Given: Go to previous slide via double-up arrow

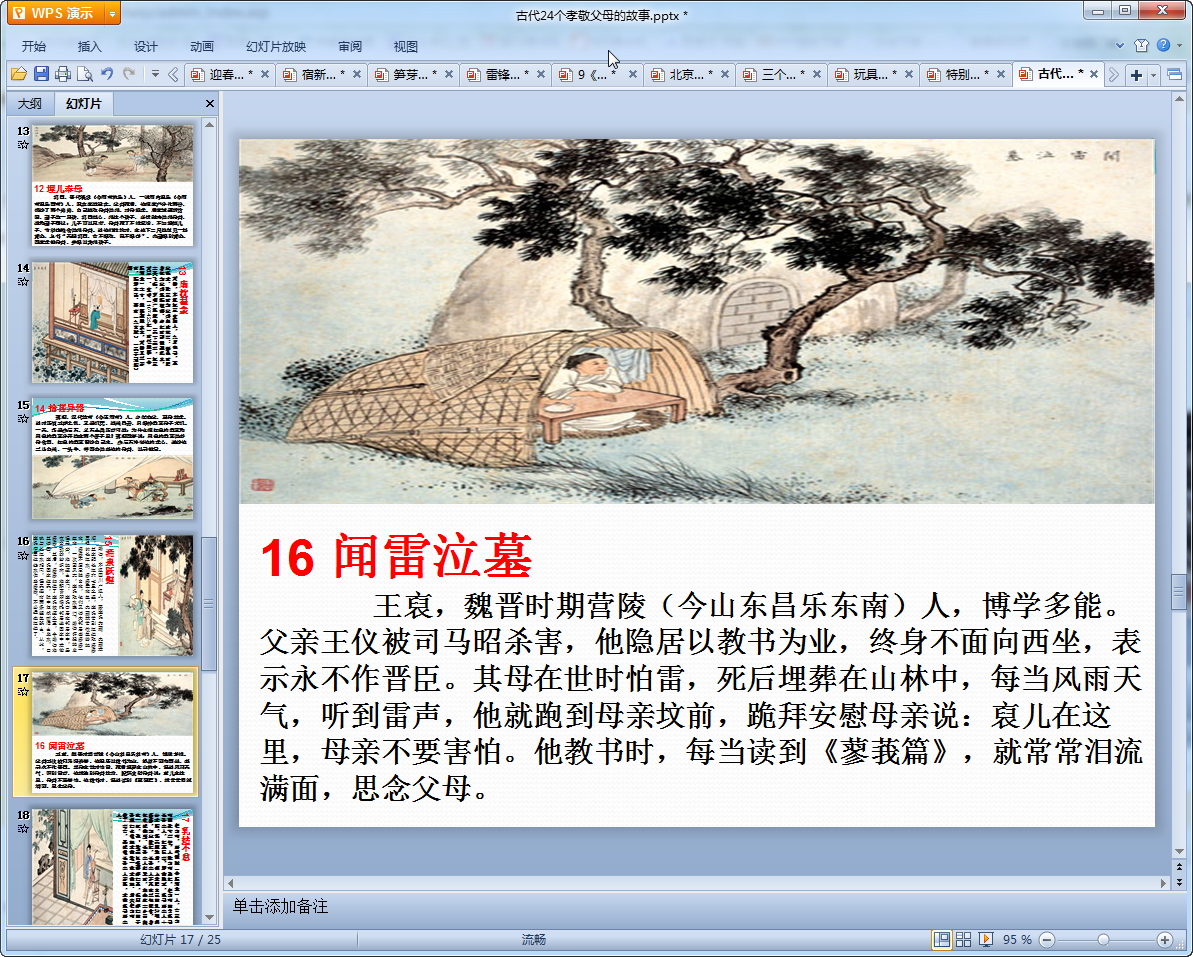Looking at the screenshot, I should click(1179, 866).
